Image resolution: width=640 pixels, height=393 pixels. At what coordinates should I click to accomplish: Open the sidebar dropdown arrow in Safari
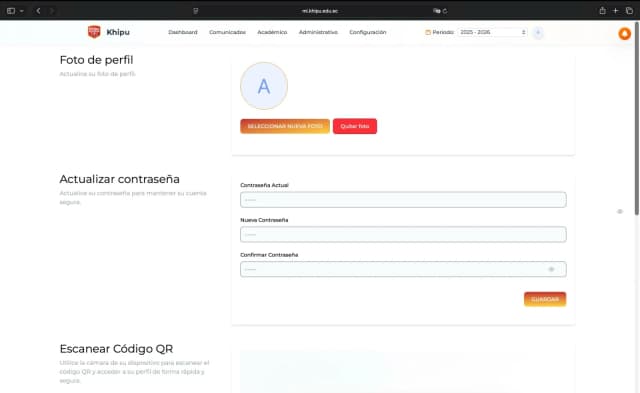[x=22, y=11]
